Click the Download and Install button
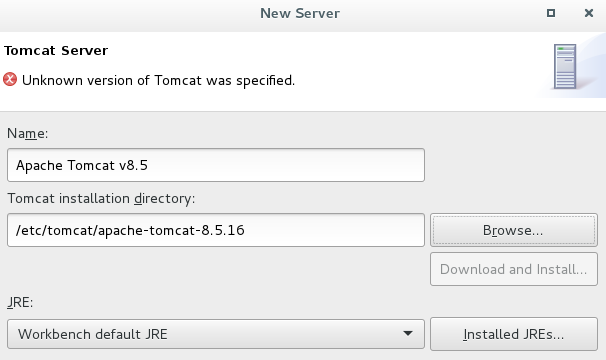This screenshot has height=360, width=606. [x=514, y=269]
